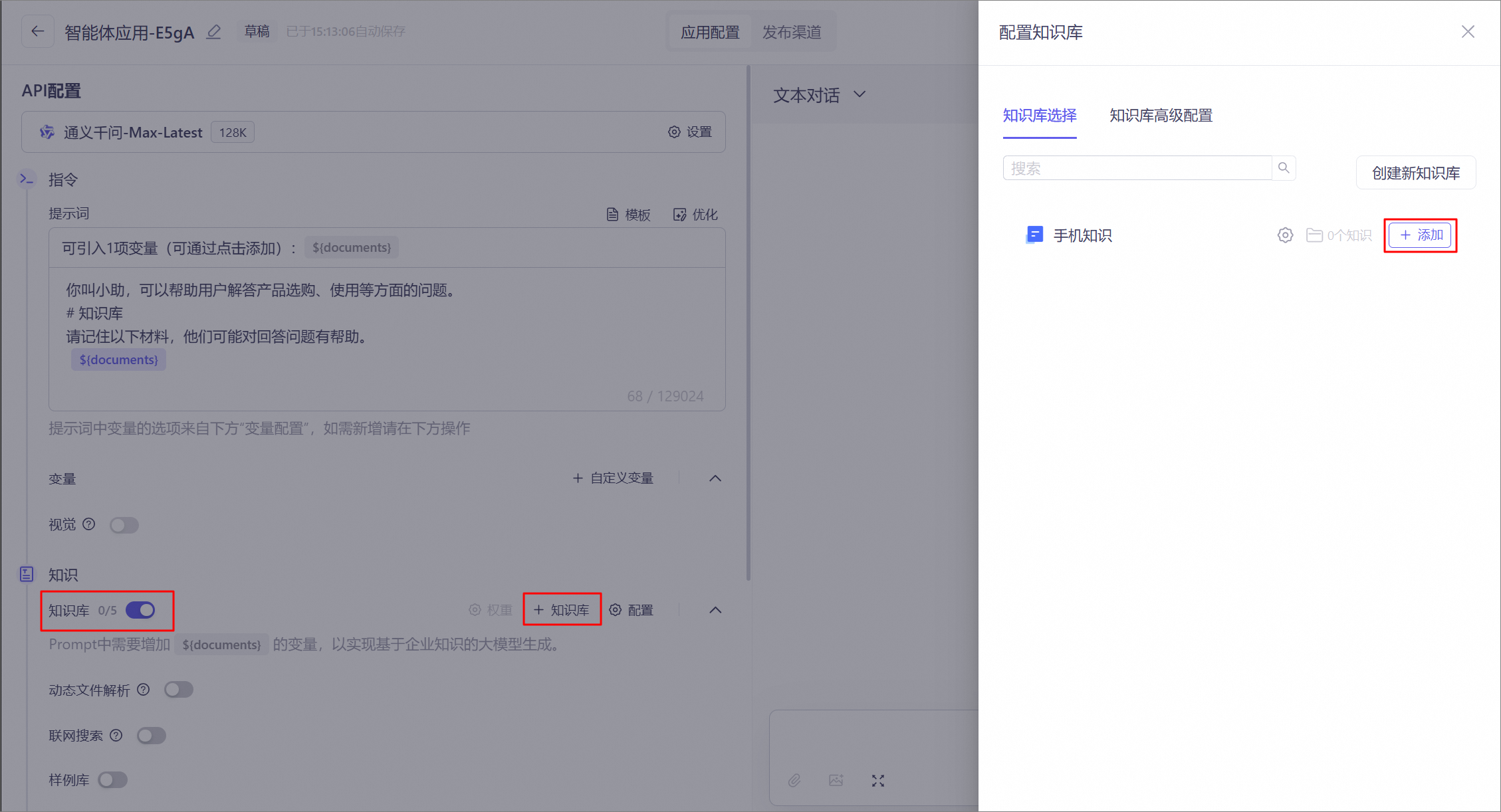
Task: Collapse the 变量 section chevron
Action: (715, 478)
